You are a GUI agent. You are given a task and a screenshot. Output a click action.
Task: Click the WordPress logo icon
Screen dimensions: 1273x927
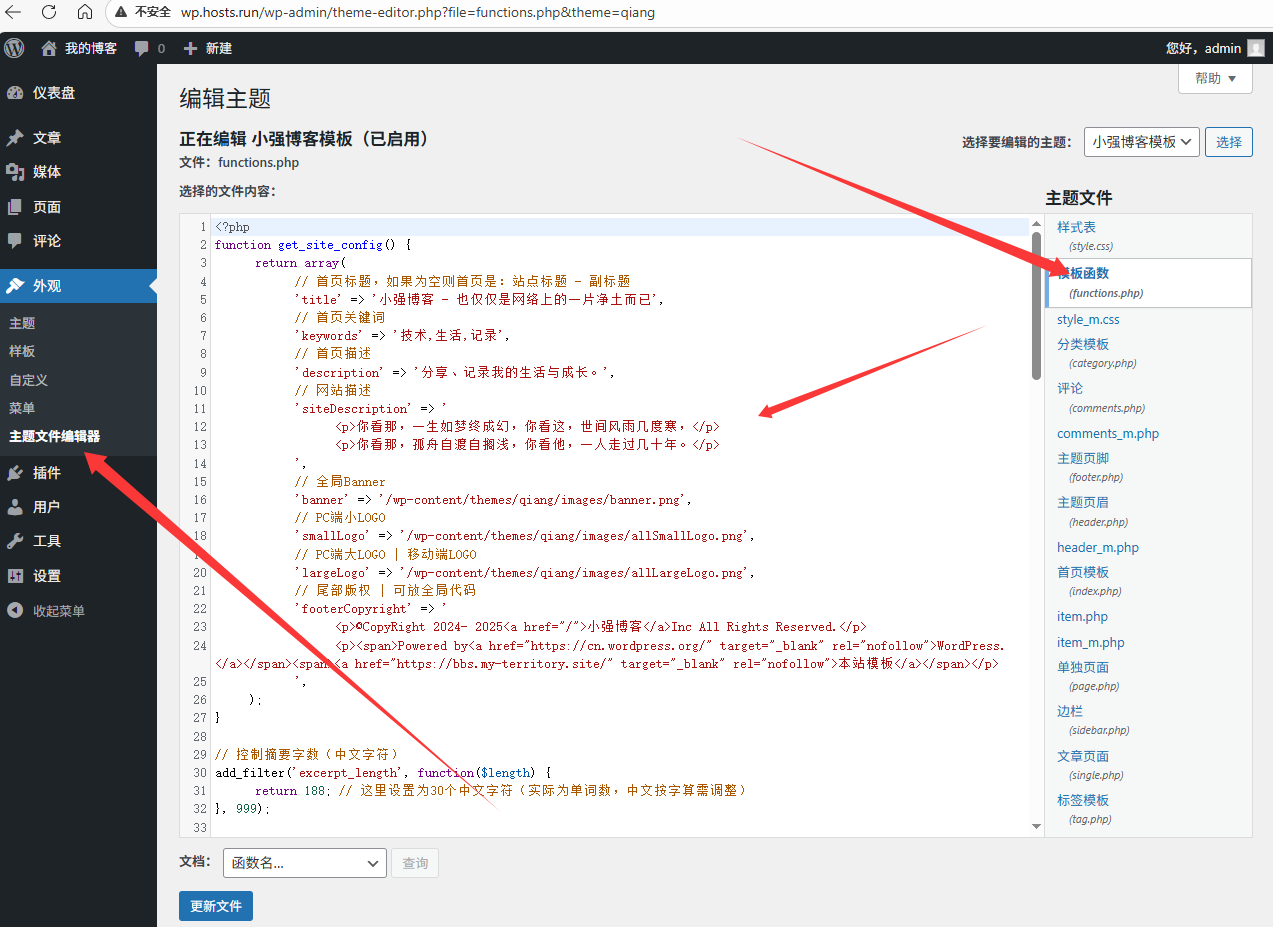tap(14, 48)
